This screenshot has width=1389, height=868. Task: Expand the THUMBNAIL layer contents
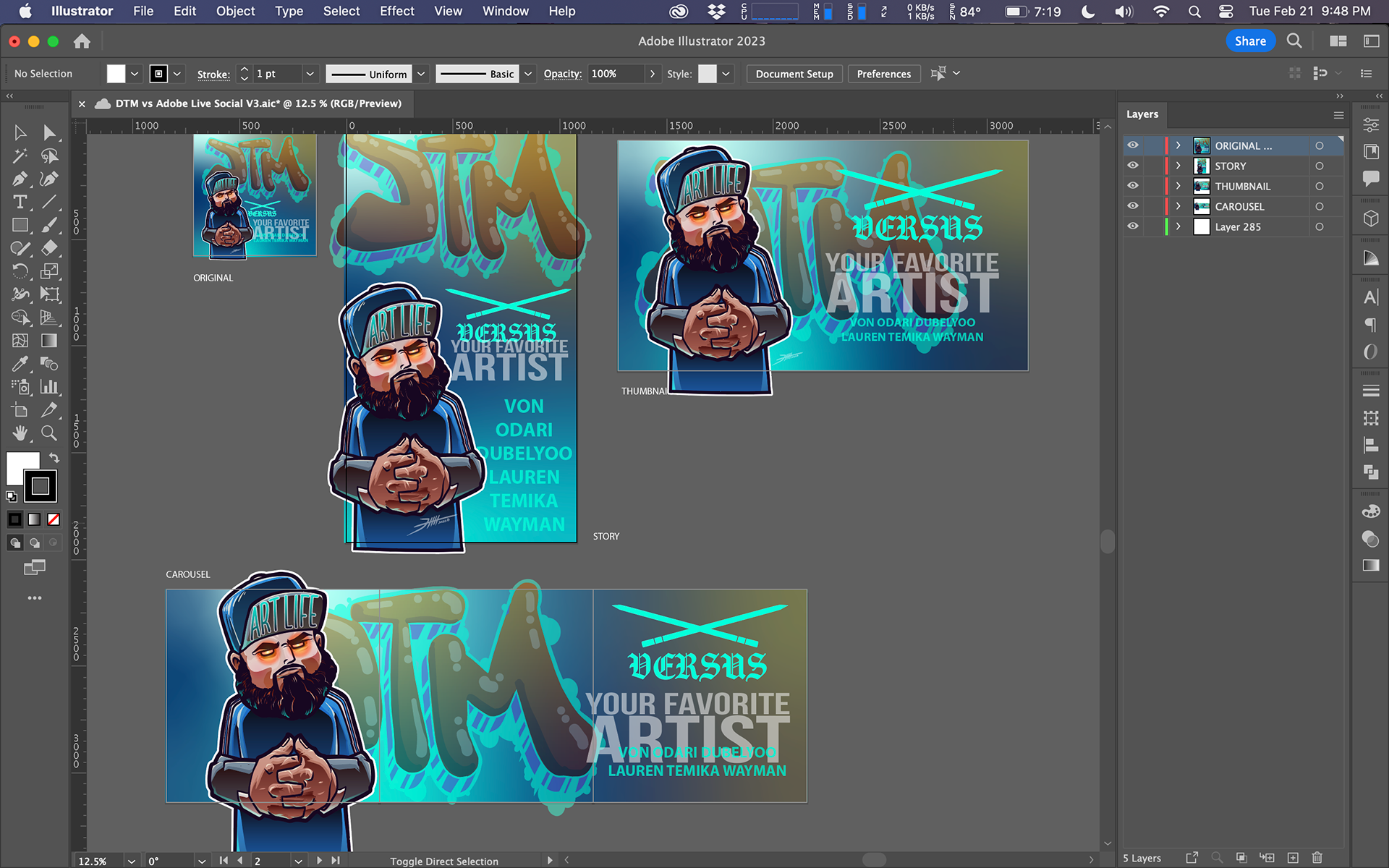(1178, 186)
